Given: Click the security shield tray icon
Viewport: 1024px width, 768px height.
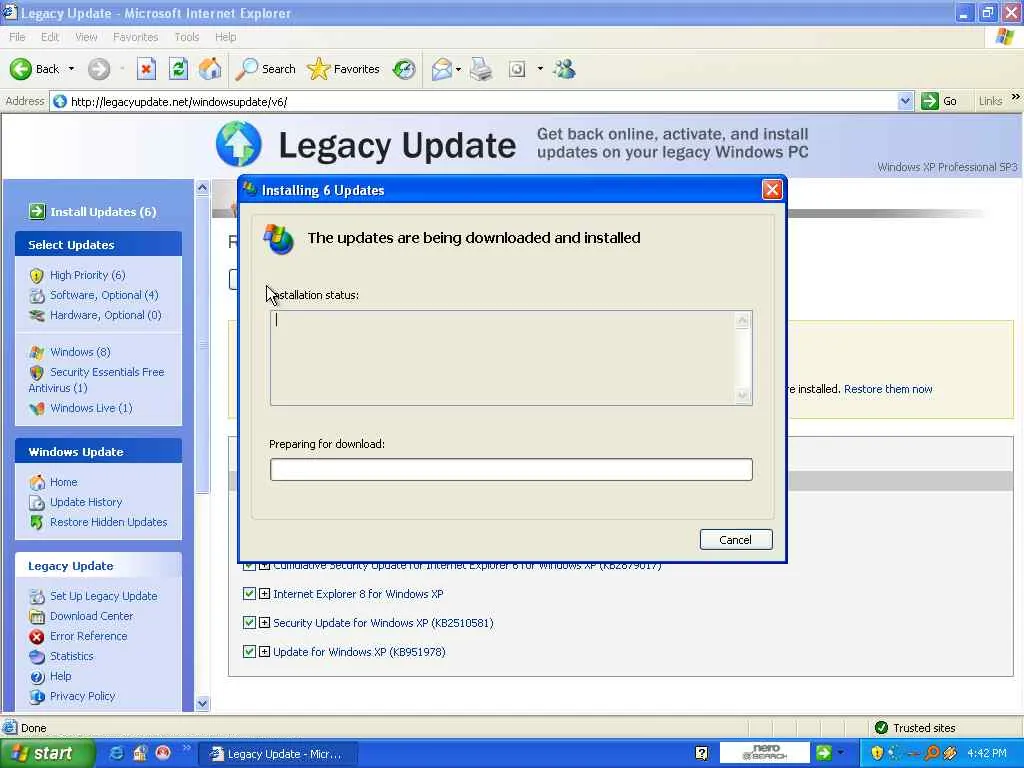Looking at the screenshot, I should (x=877, y=753).
